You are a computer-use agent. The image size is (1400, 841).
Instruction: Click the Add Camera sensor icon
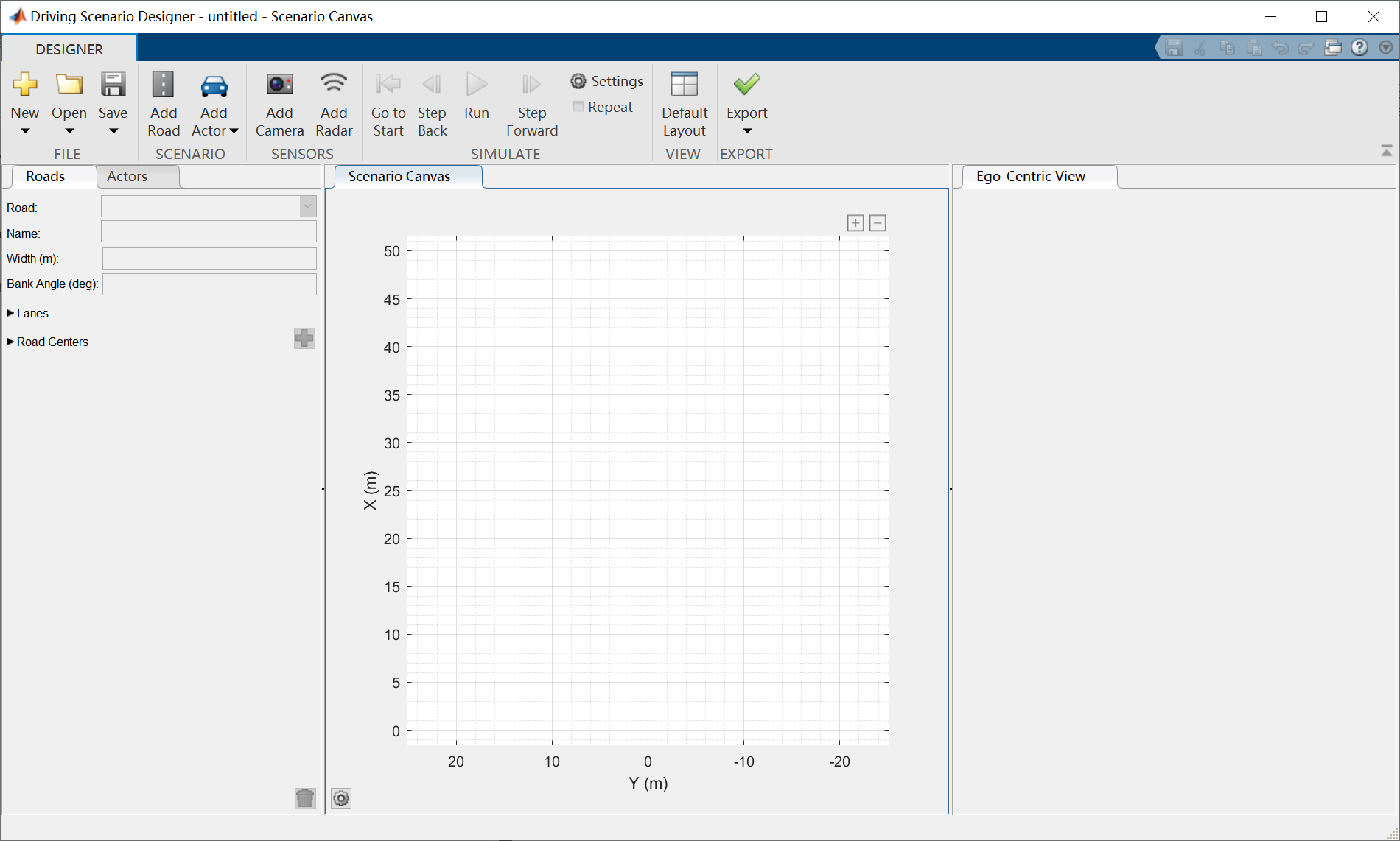pos(279,85)
